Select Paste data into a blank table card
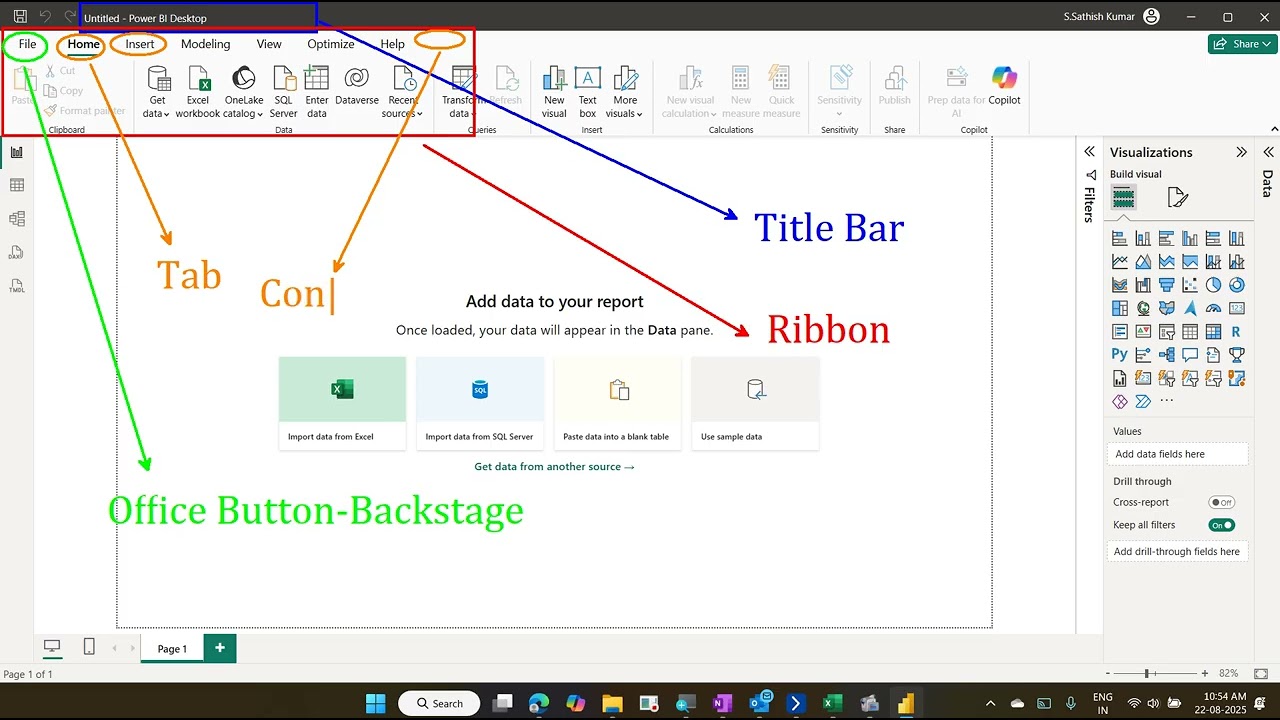 [x=618, y=403]
